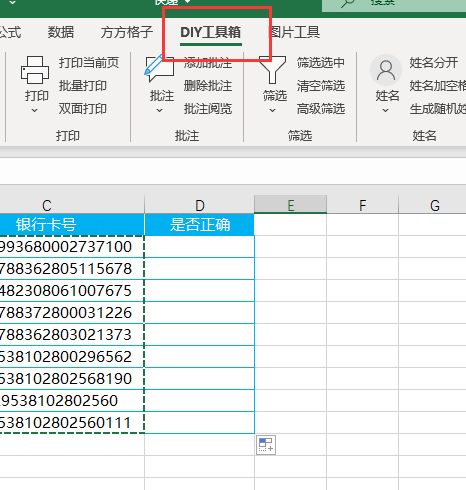
Task: Click the comment pencil icon
Action: pyautogui.click(x=159, y=69)
